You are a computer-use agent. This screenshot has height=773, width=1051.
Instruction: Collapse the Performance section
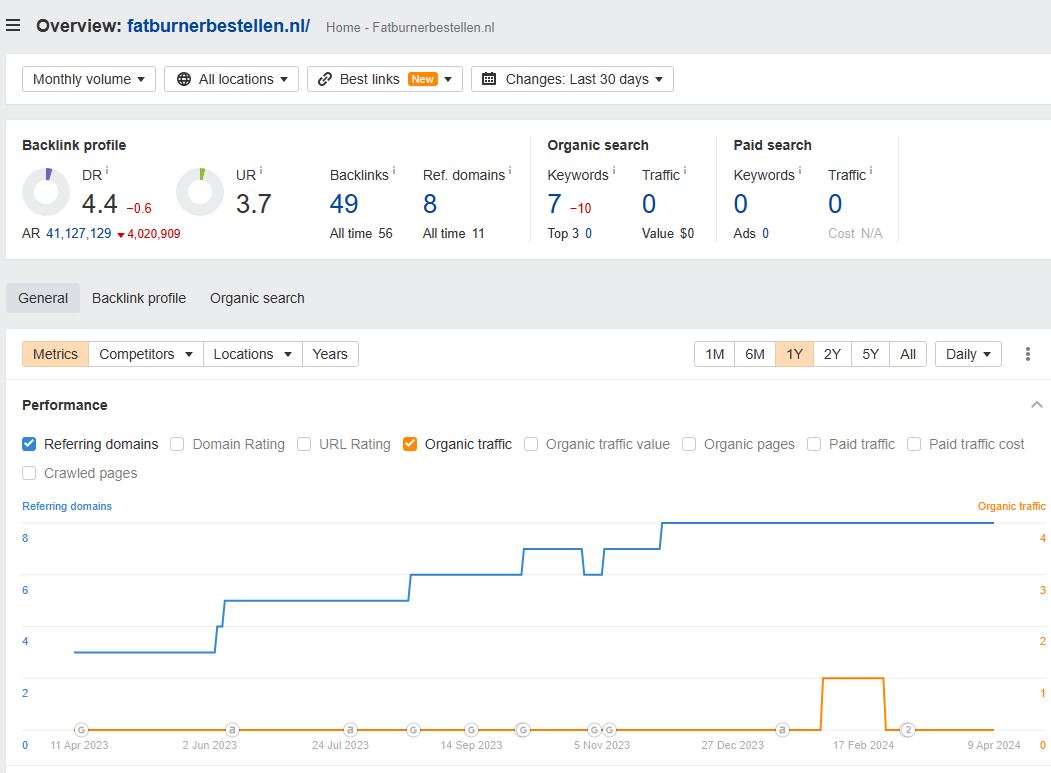pos(1036,405)
